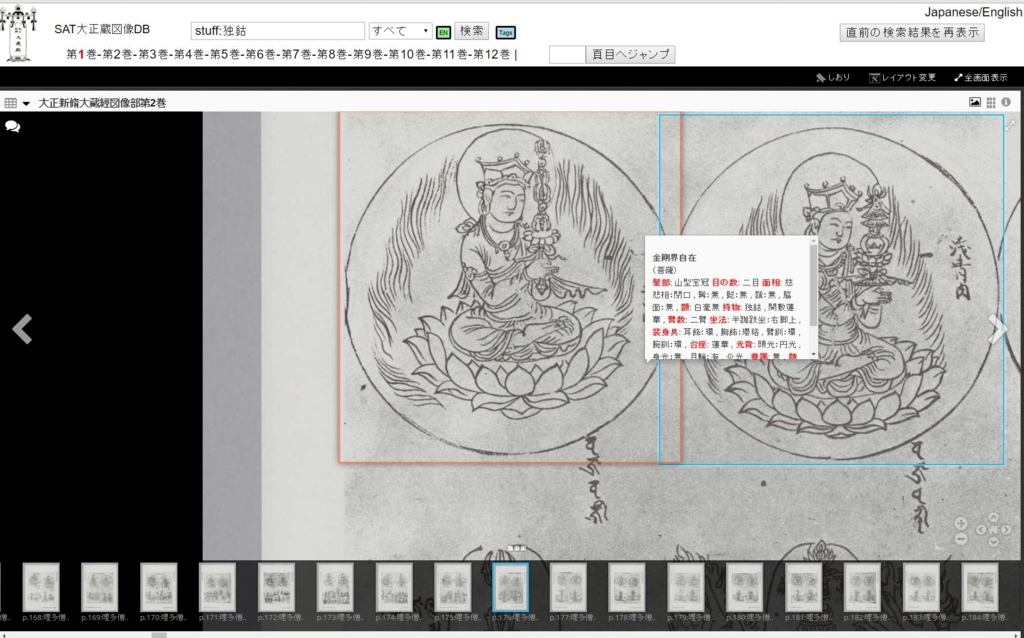Open volume 第10巻 link
The width and height of the screenshot is (1024, 638).
pyautogui.click(x=407, y=54)
